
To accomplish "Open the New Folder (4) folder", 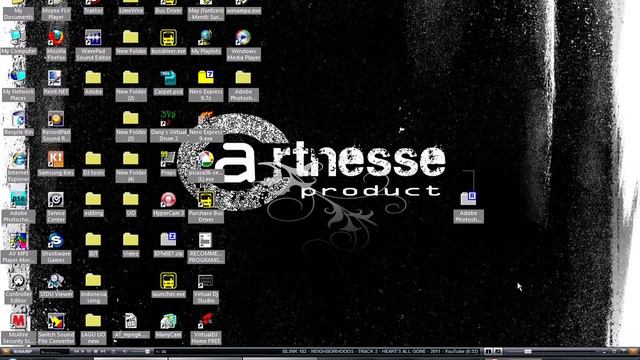I will point(131,159).
